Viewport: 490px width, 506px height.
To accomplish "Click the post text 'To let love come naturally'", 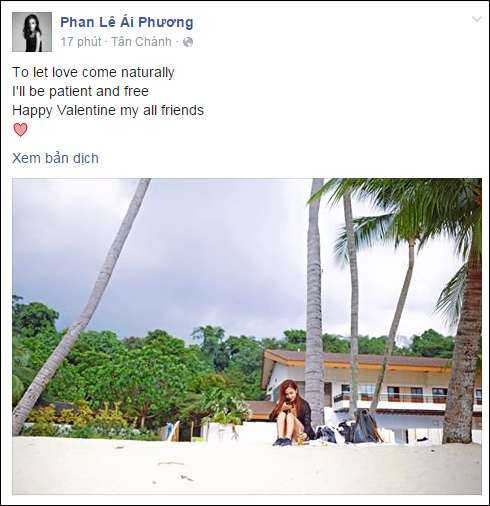I will coord(93,72).
